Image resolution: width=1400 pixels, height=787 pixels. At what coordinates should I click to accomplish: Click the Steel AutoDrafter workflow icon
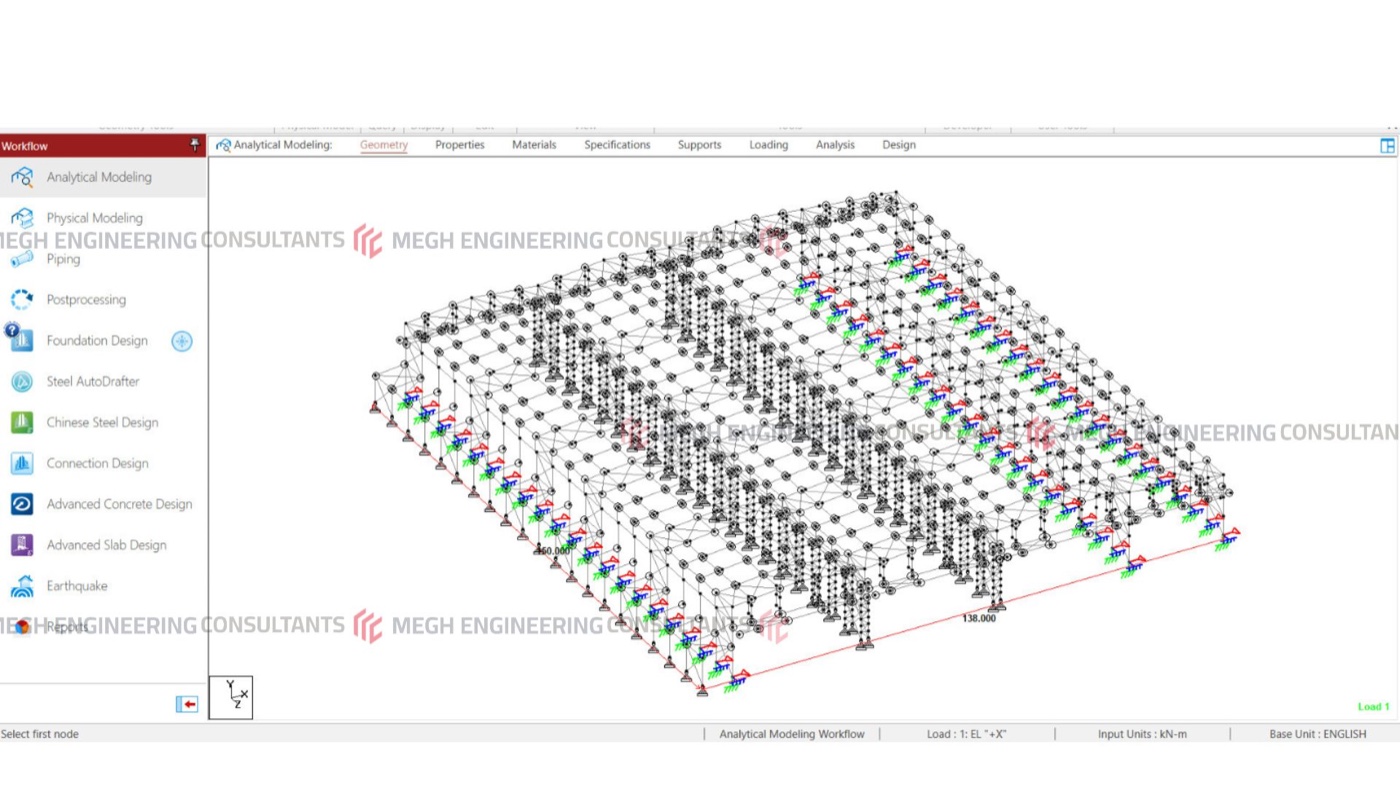[22, 382]
